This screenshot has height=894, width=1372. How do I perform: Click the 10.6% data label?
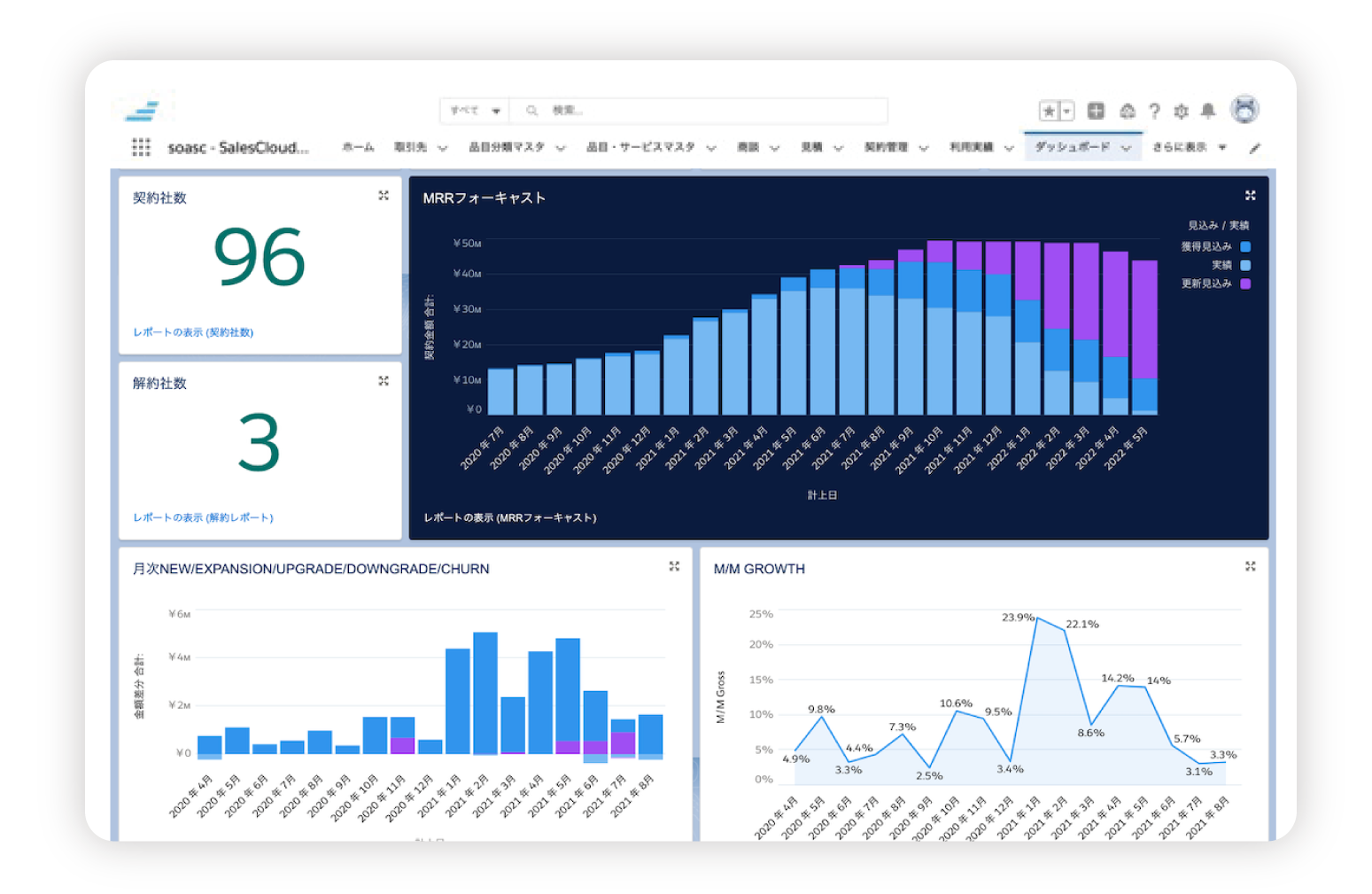(956, 704)
